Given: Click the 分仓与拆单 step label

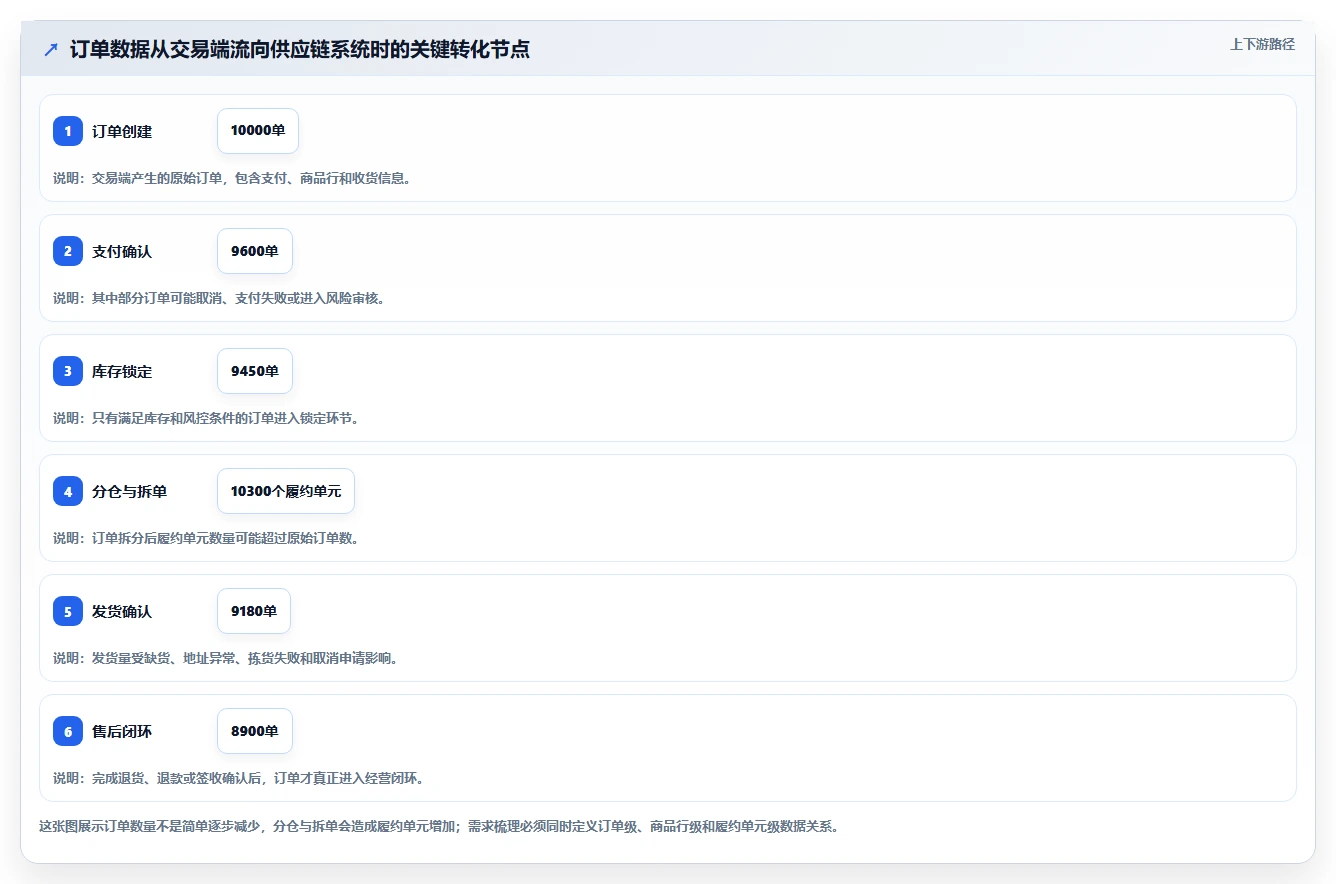Looking at the screenshot, I should 130,491.
